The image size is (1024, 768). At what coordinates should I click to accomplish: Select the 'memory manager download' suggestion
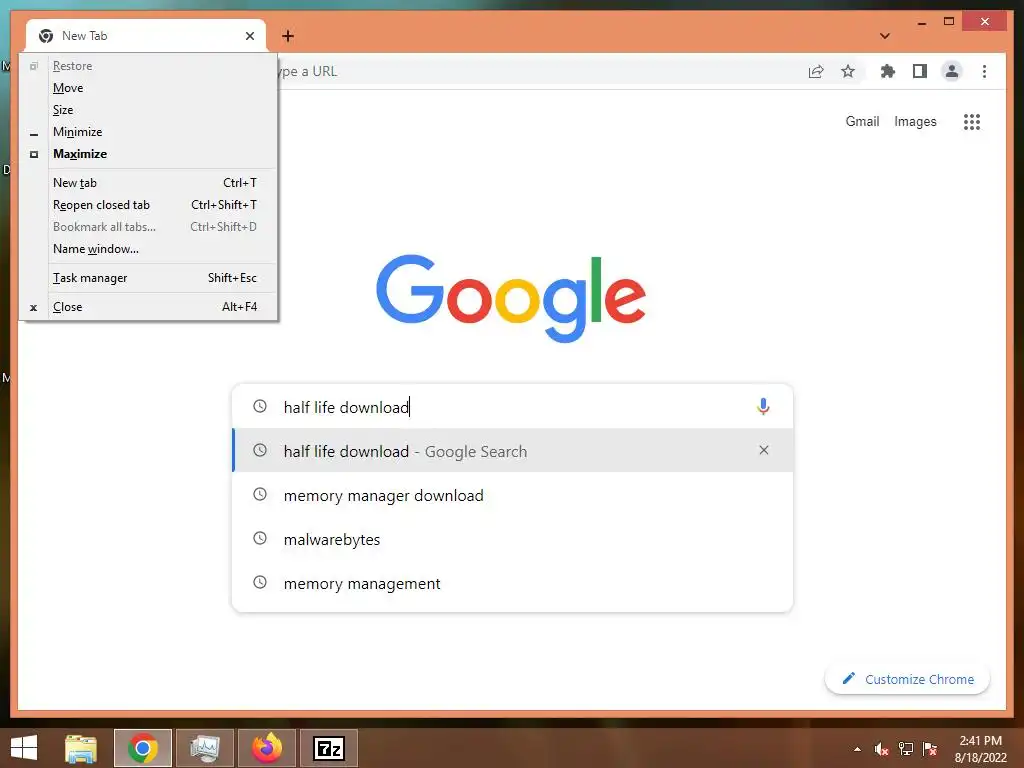(513, 495)
